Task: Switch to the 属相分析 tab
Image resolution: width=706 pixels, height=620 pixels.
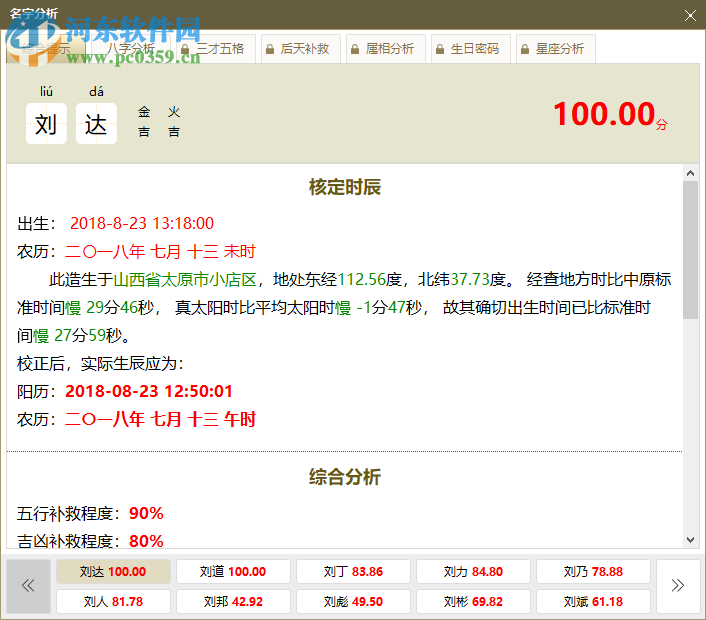Action: click(x=386, y=49)
